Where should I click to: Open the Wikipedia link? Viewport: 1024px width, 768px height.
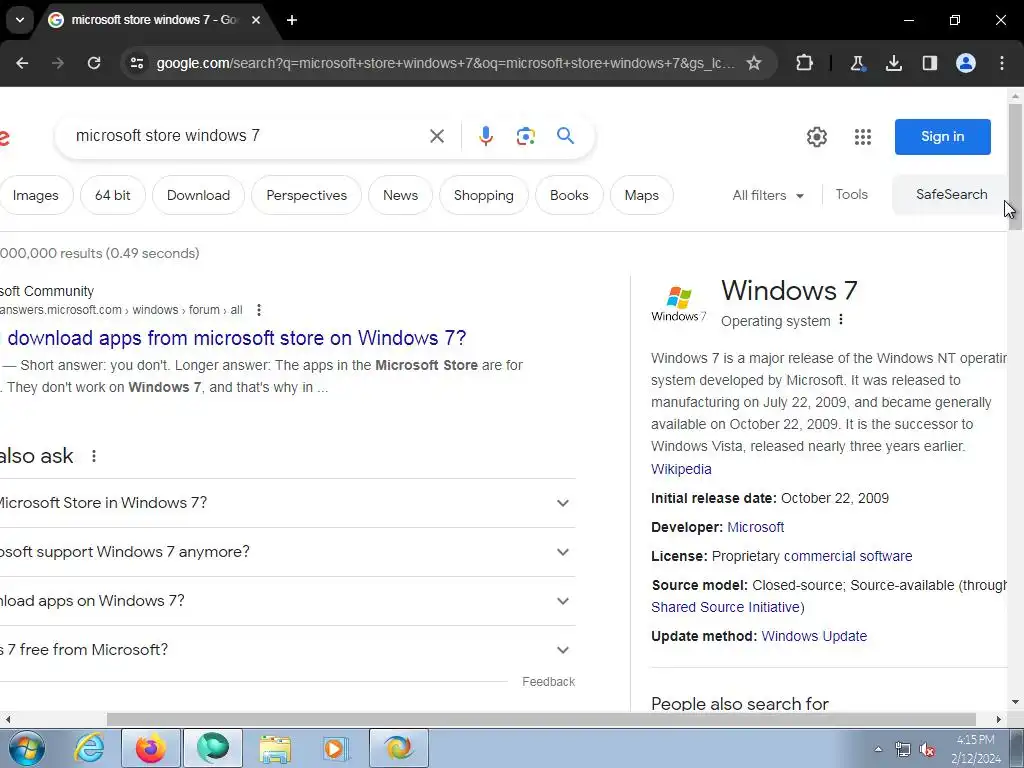(681, 469)
